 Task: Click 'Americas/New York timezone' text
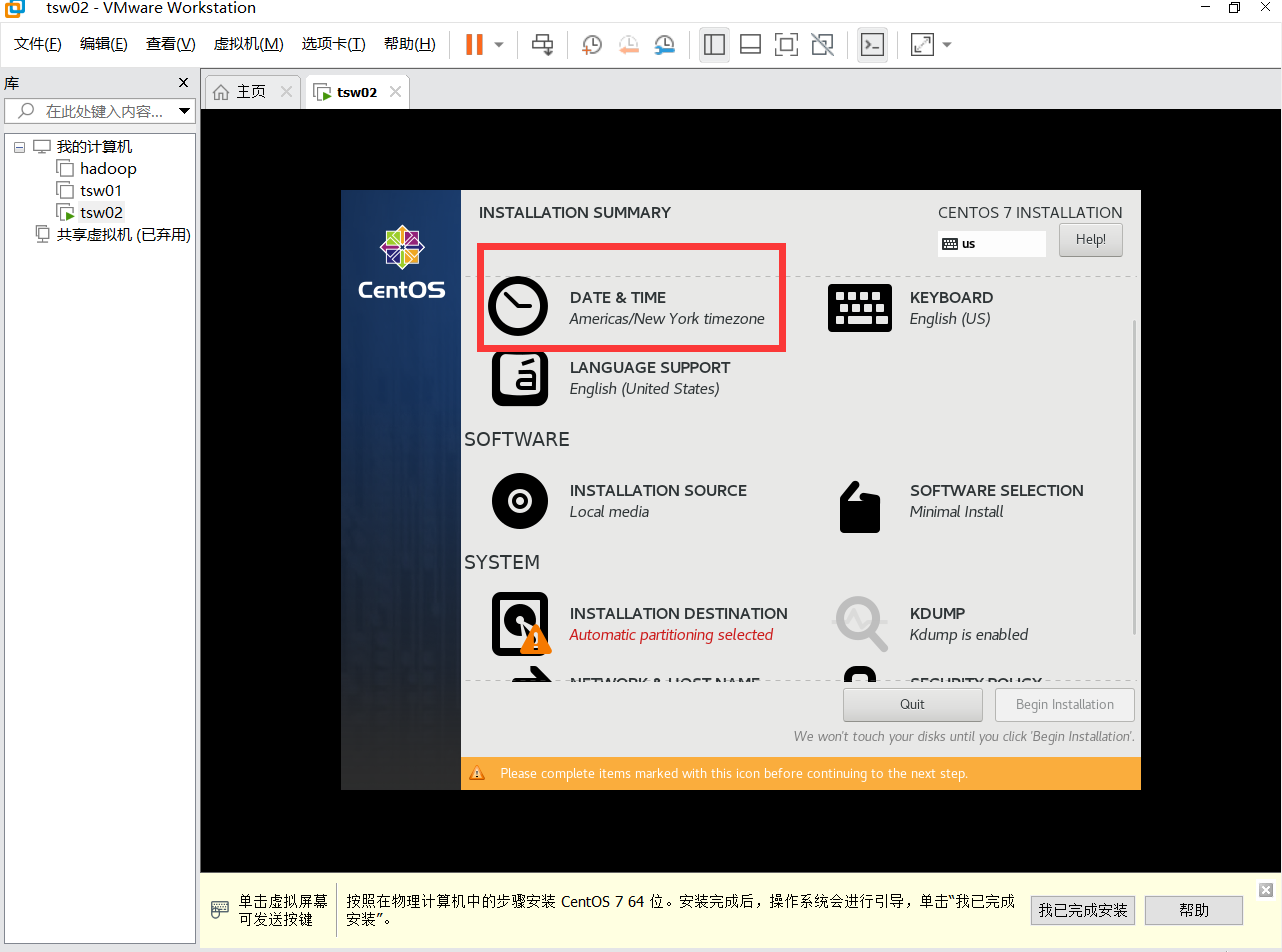pyautogui.click(x=667, y=319)
